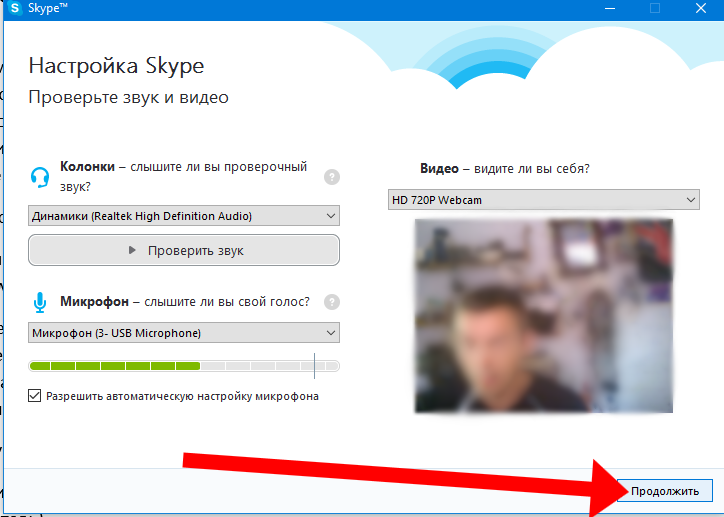Toggle automatic microphone adjustment checkbox
The width and height of the screenshot is (724, 517).
(x=35, y=396)
